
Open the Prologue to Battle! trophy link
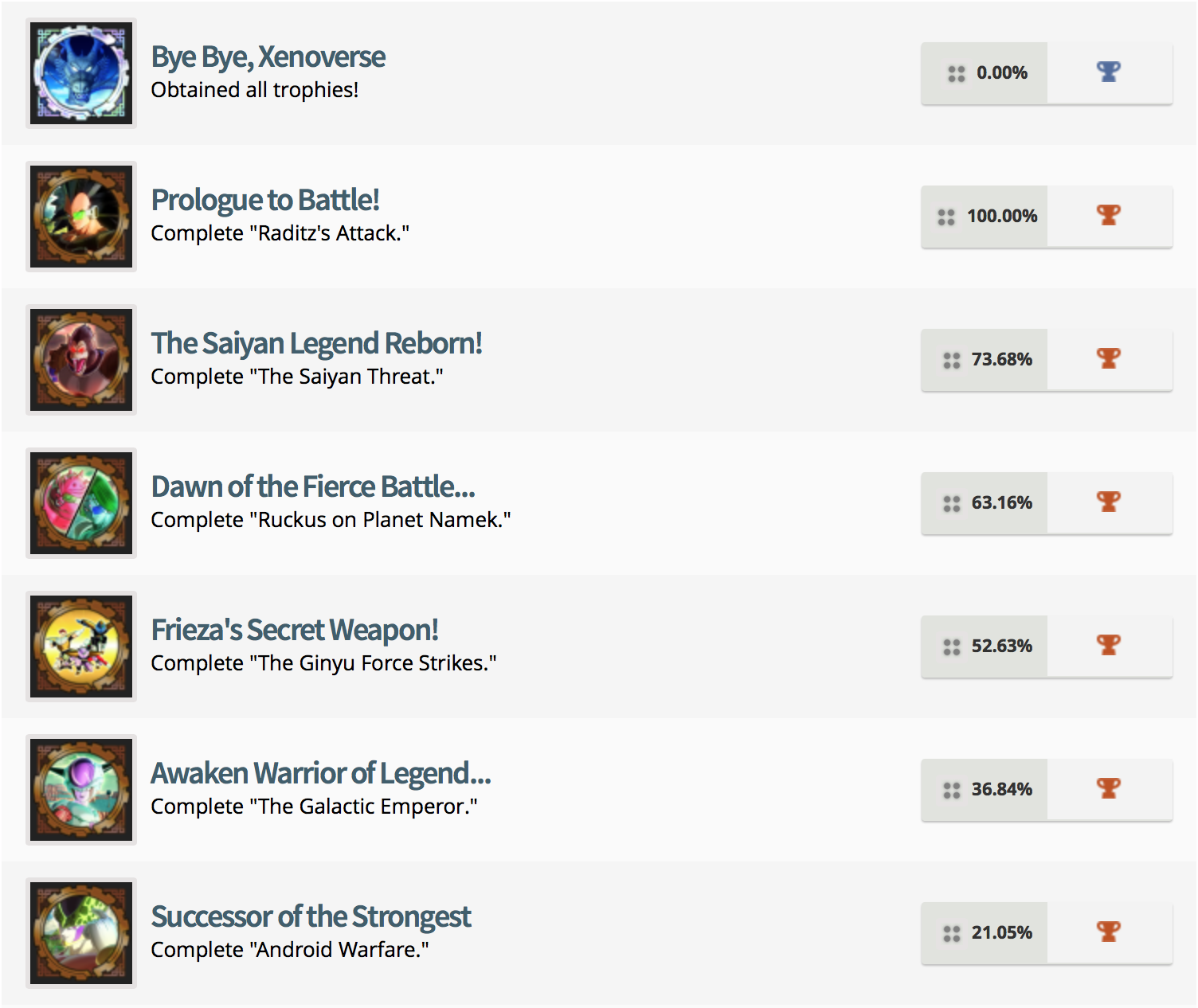(x=264, y=201)
